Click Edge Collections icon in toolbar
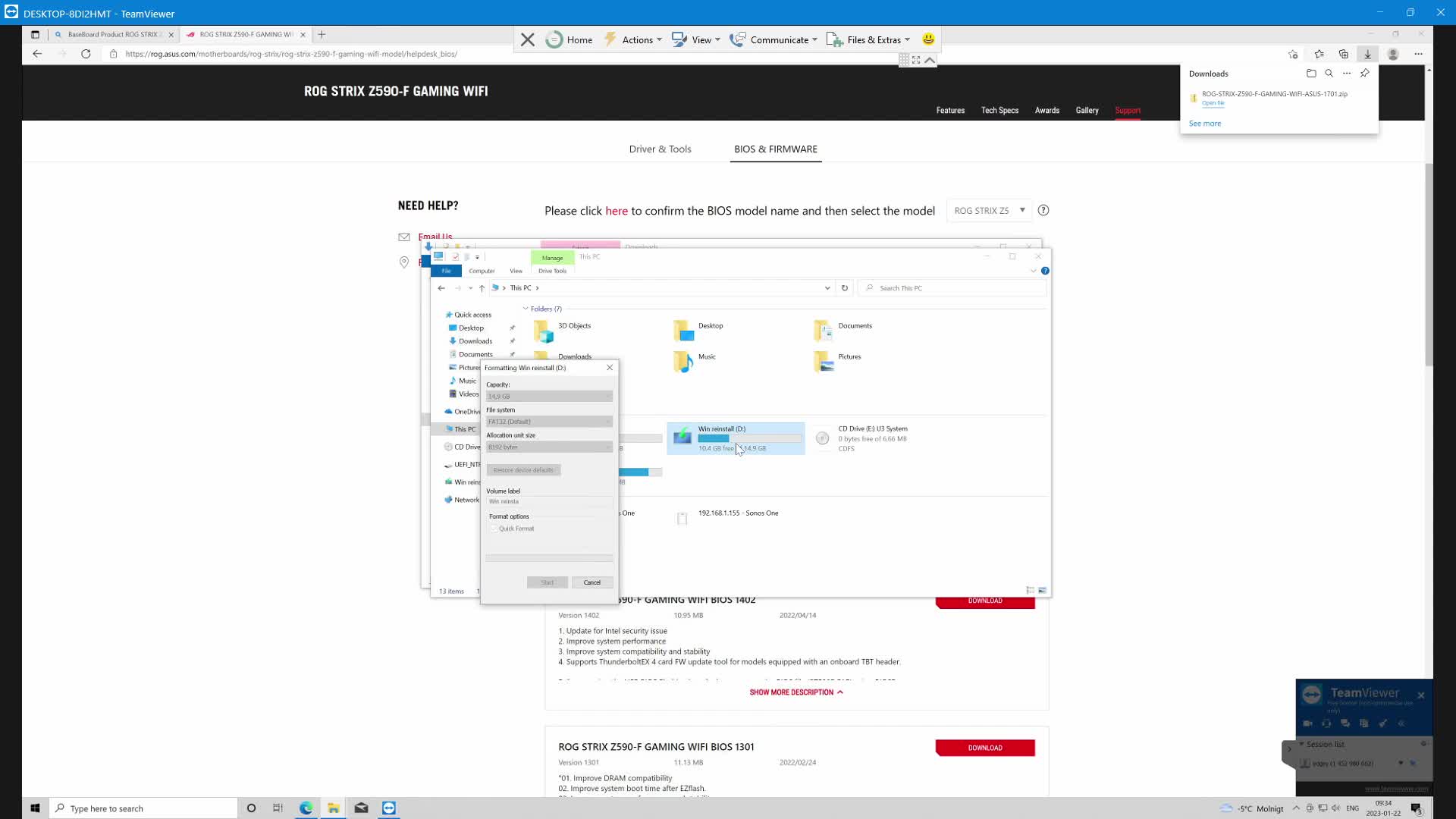The width and height of the screenshot is (1456, 819). click(1344, 54)
